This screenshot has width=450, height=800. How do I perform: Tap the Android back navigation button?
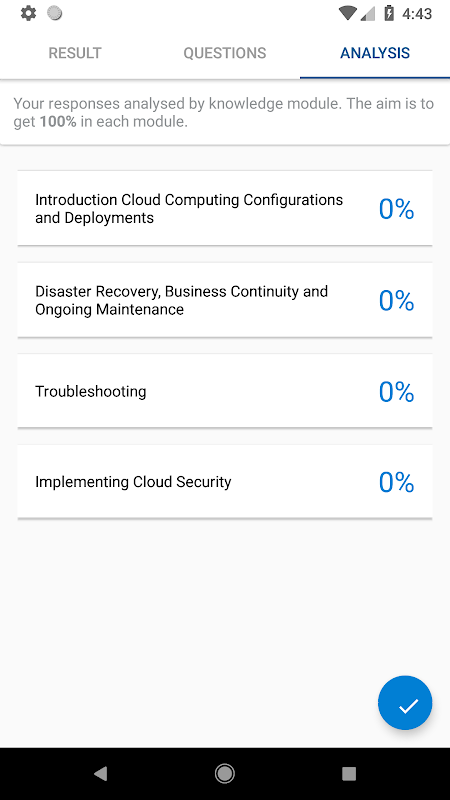101,774
